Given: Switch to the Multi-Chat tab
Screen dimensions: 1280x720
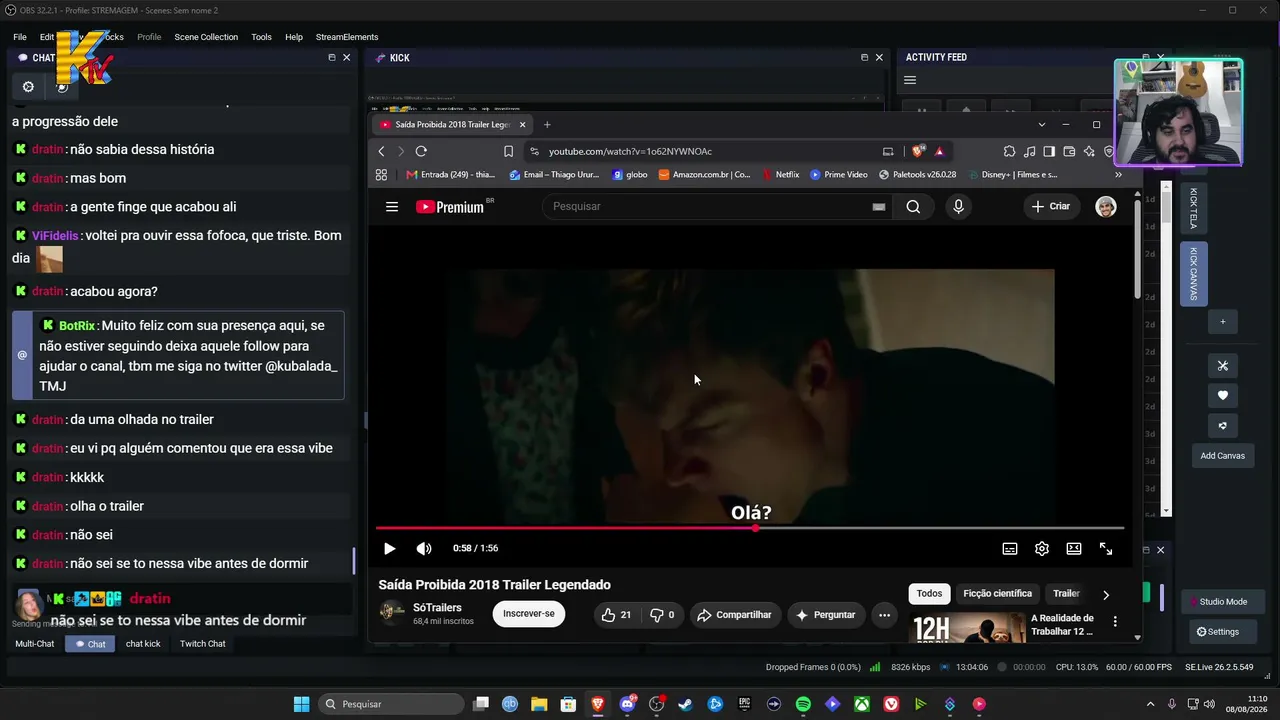Looking at the screenshot, I should (x=35, y=644).
